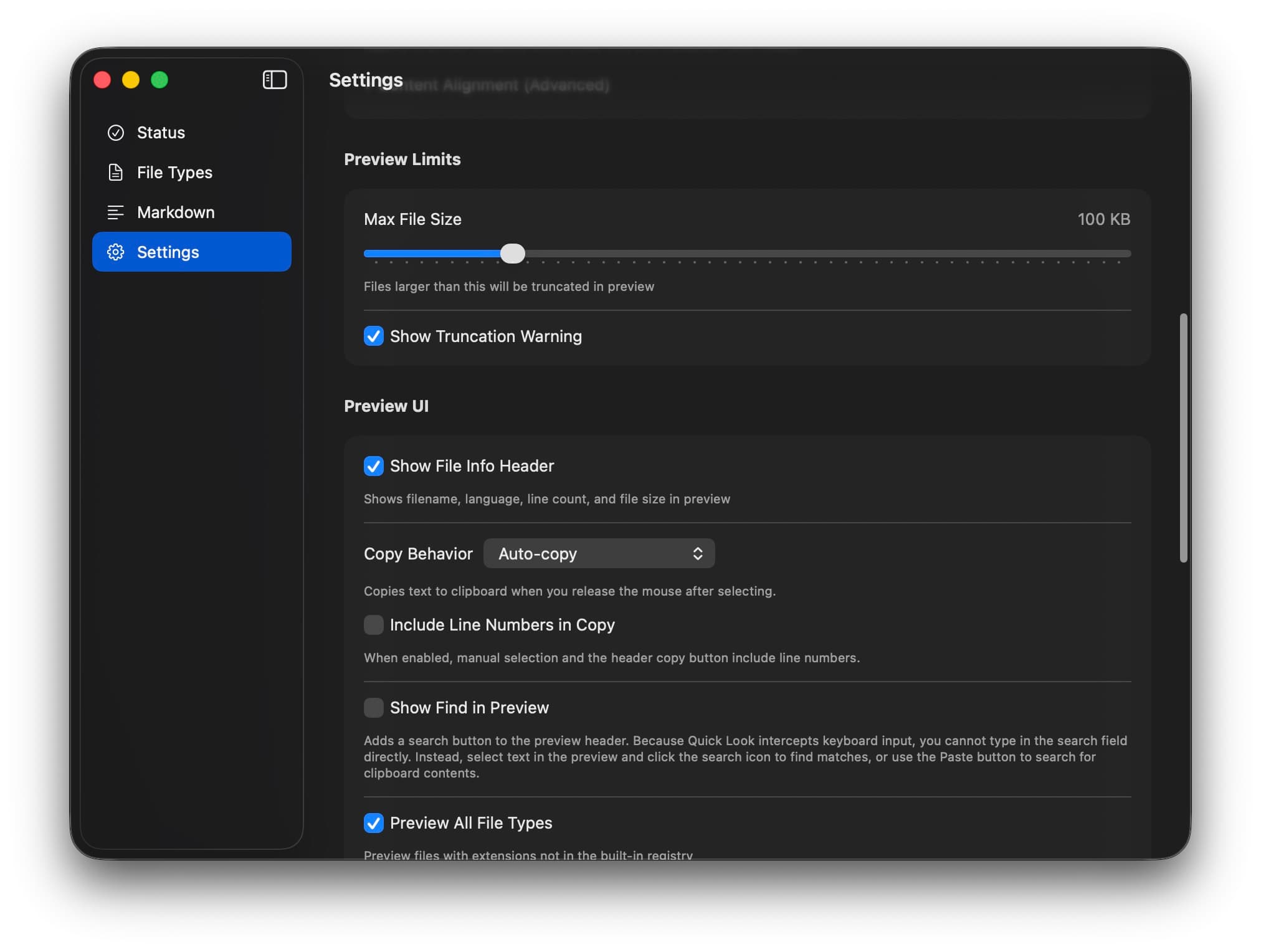Viewport: 1261px width, 952px height.
Task: Uncheck Preview All File Types
Action: coord(373,823)
